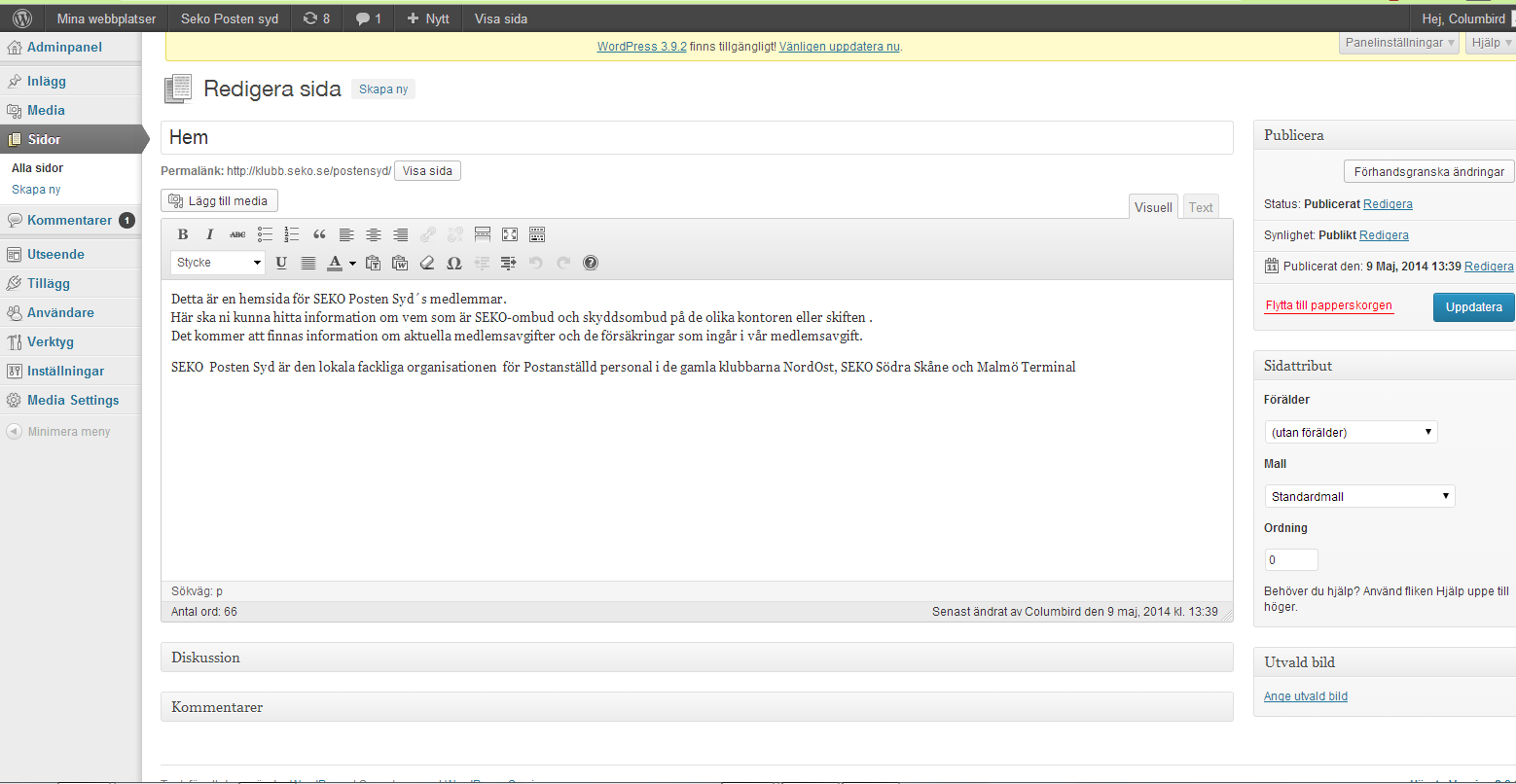Toggle bold formatting in the editor toolbar

coord(182,234)
